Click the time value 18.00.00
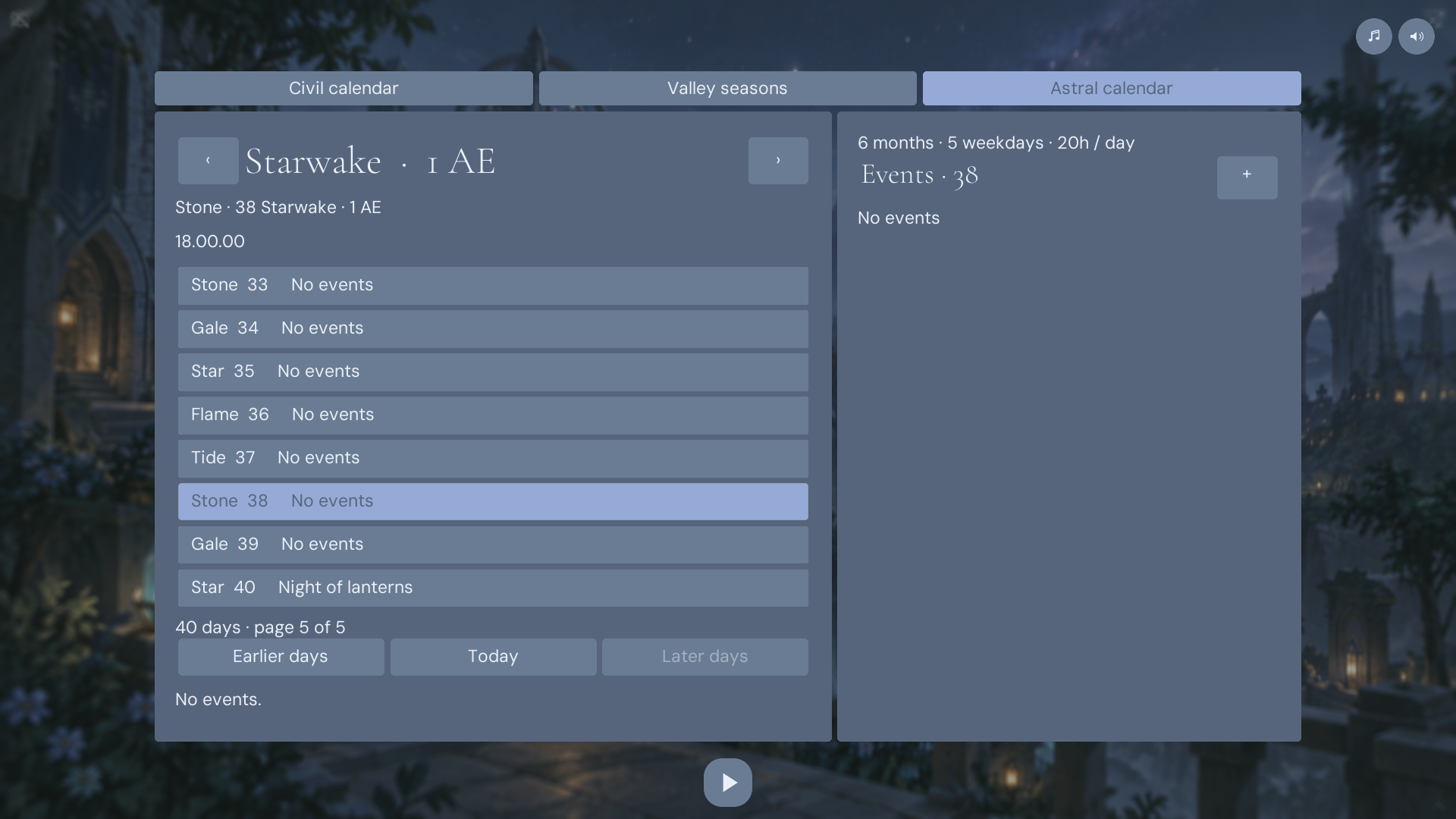The image size is (1456, 819). [x=210, y=241]
